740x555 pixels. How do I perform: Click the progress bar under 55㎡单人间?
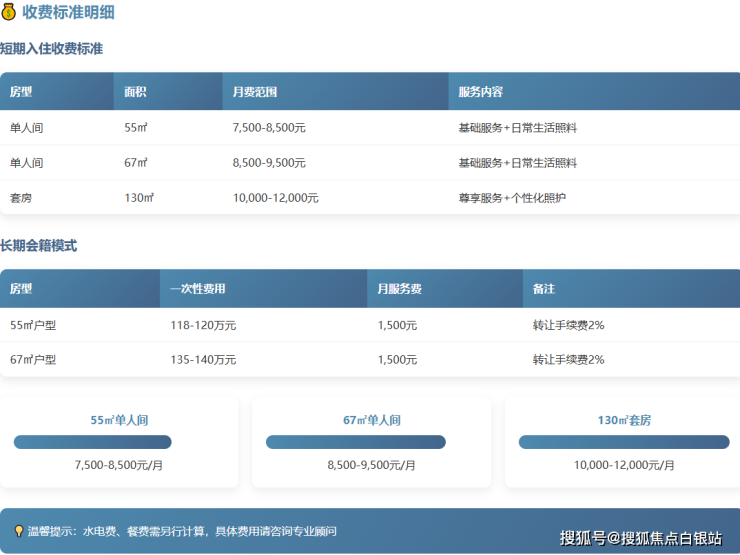coord(92,442)
